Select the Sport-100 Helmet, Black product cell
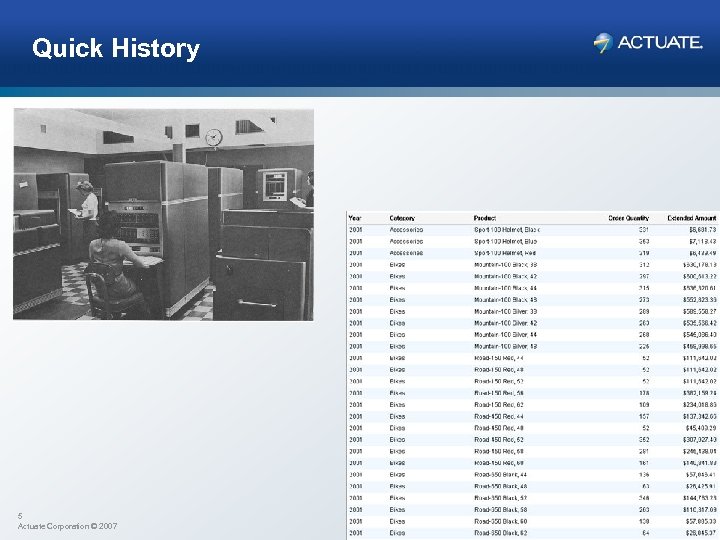 click(506, 230)
